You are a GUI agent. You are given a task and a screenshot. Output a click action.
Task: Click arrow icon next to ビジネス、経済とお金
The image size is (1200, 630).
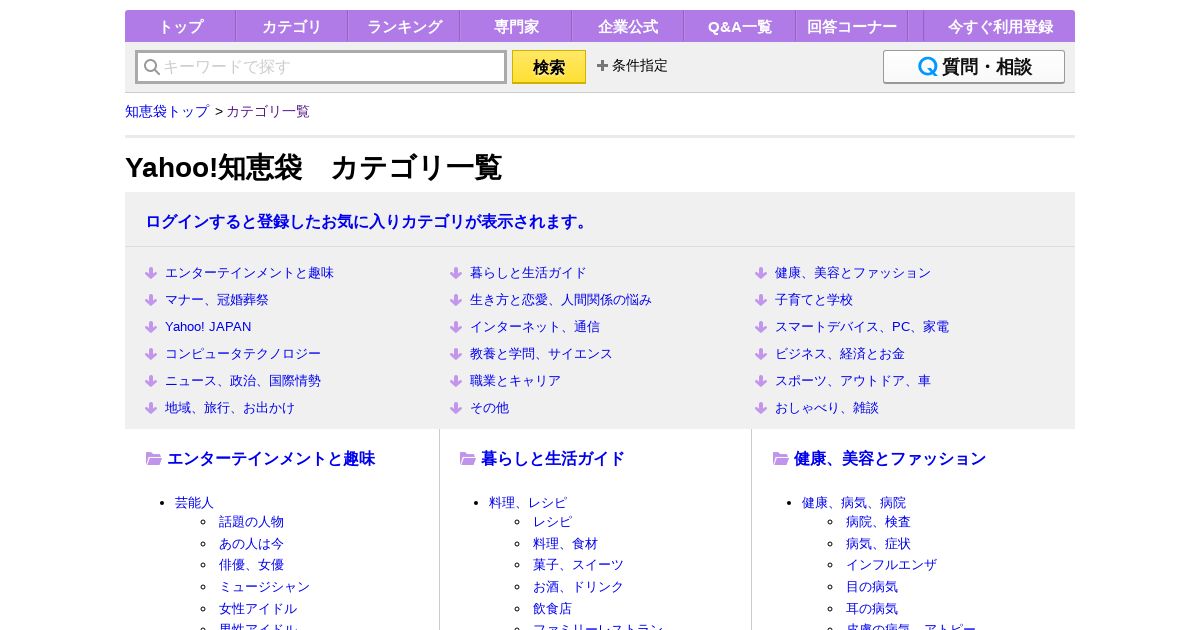pyautogui.click(x=761, y=354)
